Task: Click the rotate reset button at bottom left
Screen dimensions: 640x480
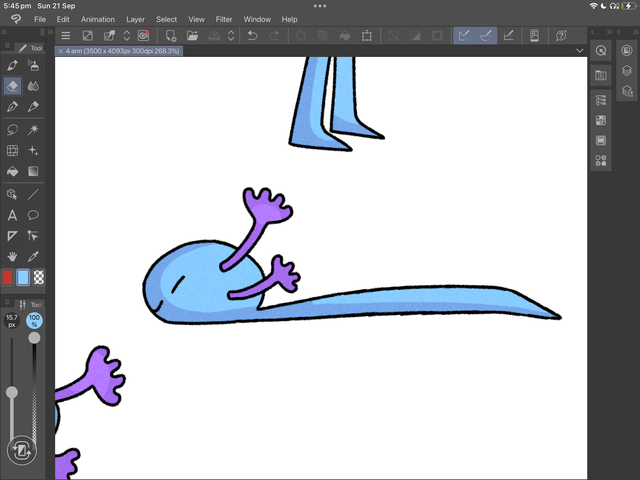Action: [x=21, y=452]
